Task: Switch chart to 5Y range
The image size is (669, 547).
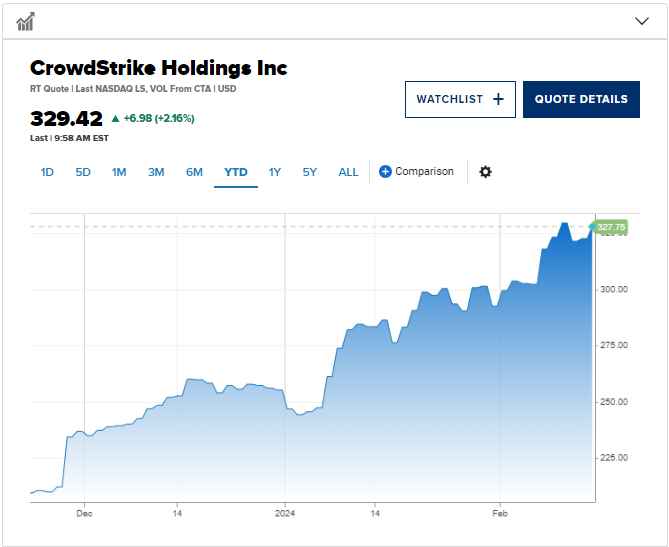Action: 310,172
